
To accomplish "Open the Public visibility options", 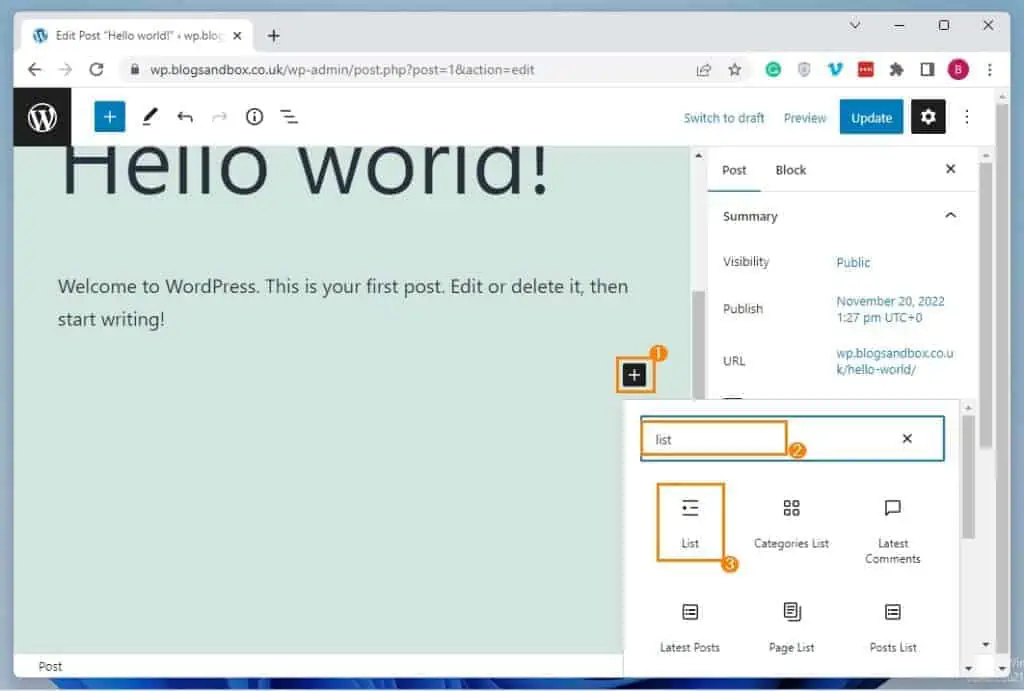I will [x=853, y=262].
